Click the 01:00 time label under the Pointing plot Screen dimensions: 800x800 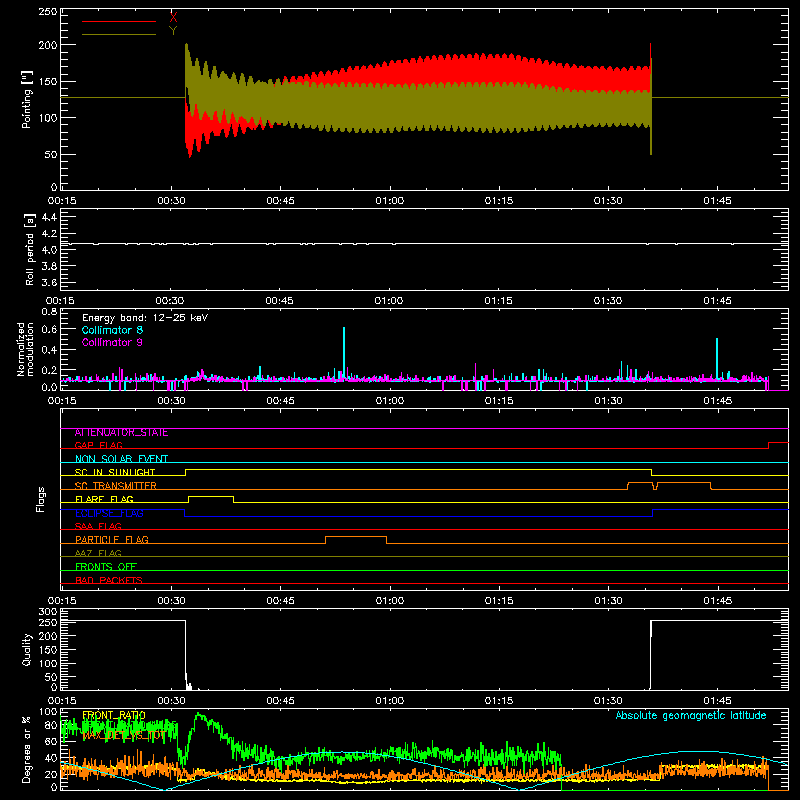390,201
